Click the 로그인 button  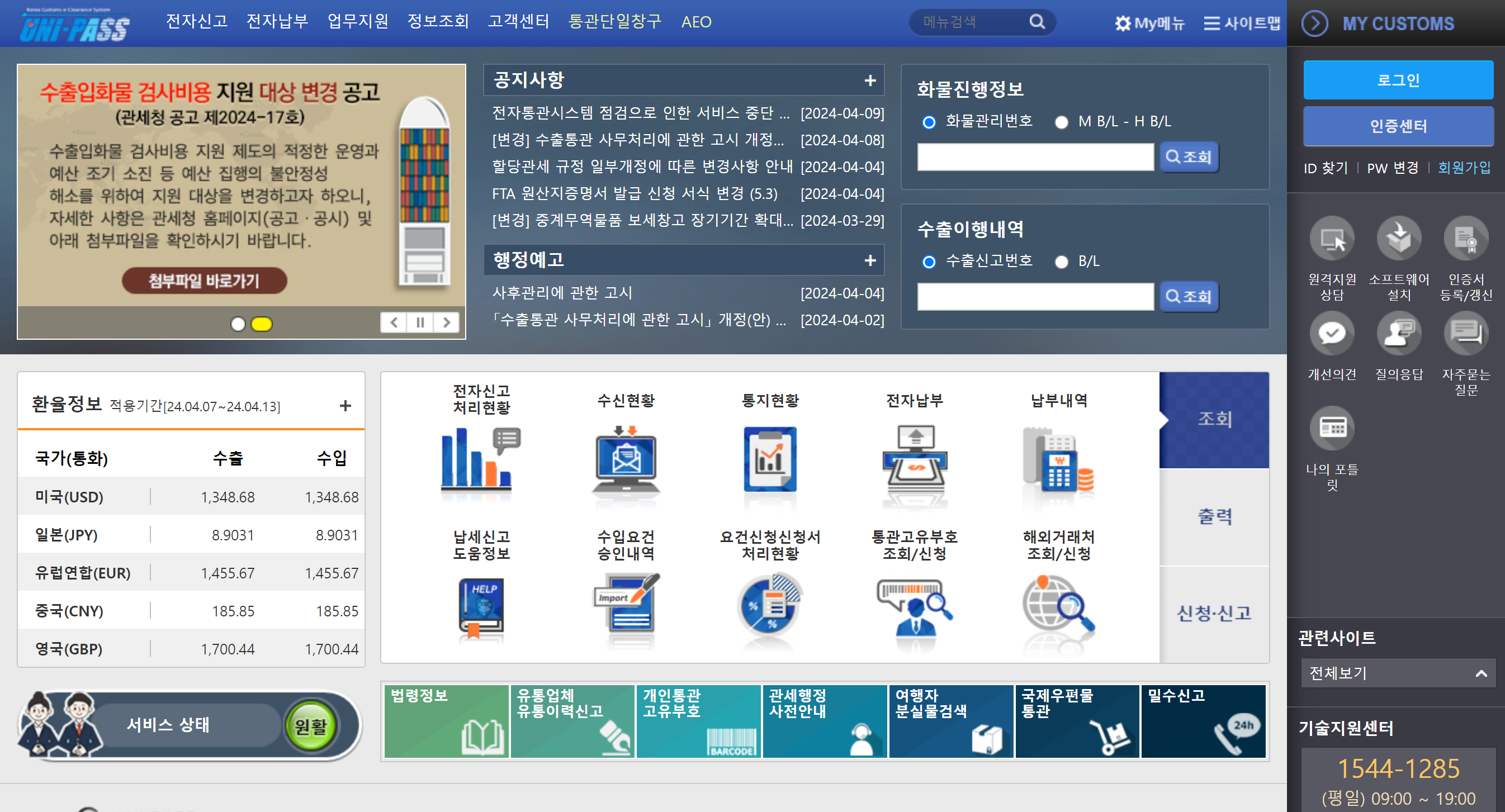pyautogui.click(x=1398, y=80)
